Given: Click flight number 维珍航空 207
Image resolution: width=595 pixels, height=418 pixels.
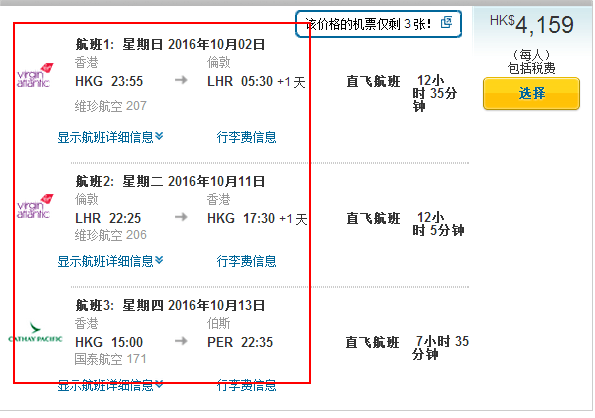Looking at the screenshot, I should pyautogui.click(x=110, y=106).
